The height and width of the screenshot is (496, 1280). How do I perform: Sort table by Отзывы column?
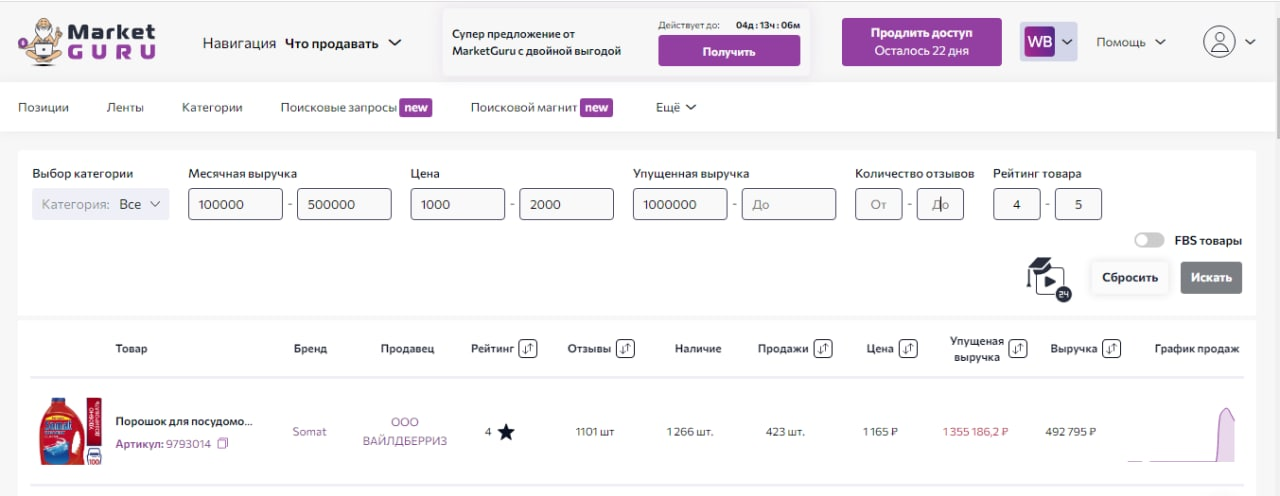coord(625,348)
